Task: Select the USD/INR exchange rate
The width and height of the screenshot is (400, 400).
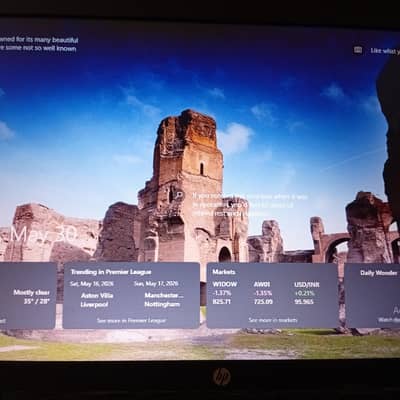Action: tap(307, 293)
